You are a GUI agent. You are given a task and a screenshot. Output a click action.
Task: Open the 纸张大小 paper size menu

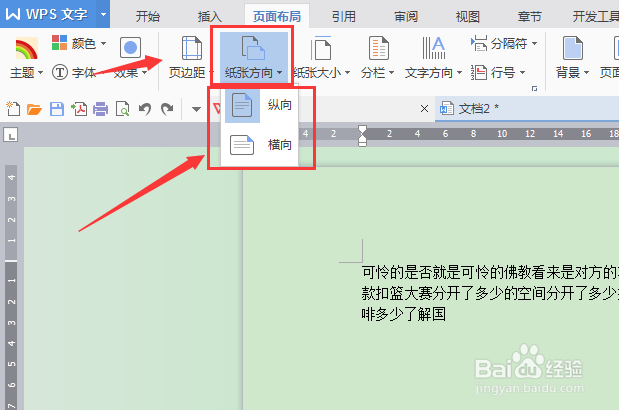coord(322,58)
